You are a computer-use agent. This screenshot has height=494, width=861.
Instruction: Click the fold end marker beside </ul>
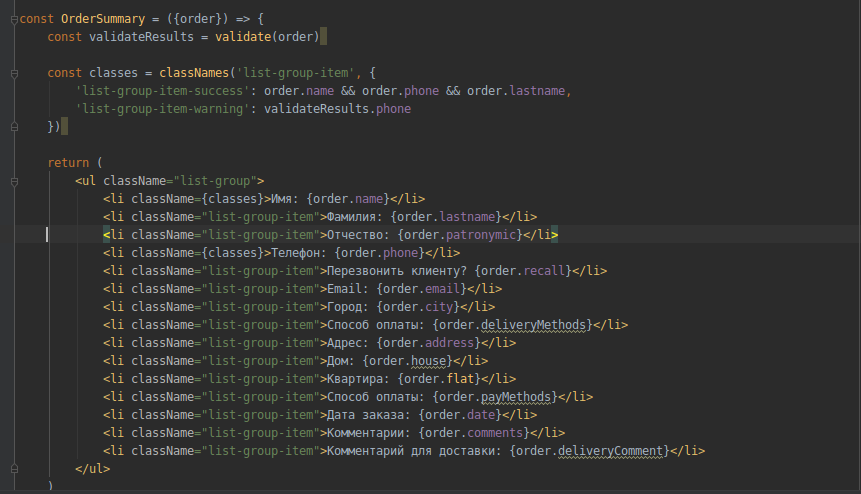pos(14,469)
